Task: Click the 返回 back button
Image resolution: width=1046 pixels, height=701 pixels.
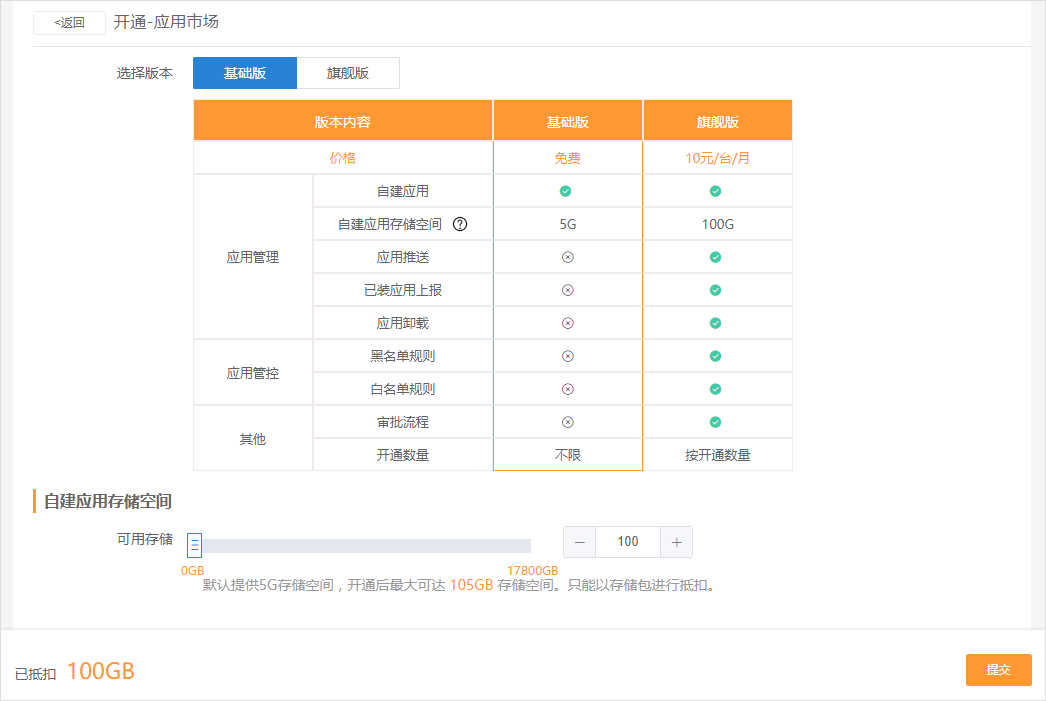Action: 69,22
